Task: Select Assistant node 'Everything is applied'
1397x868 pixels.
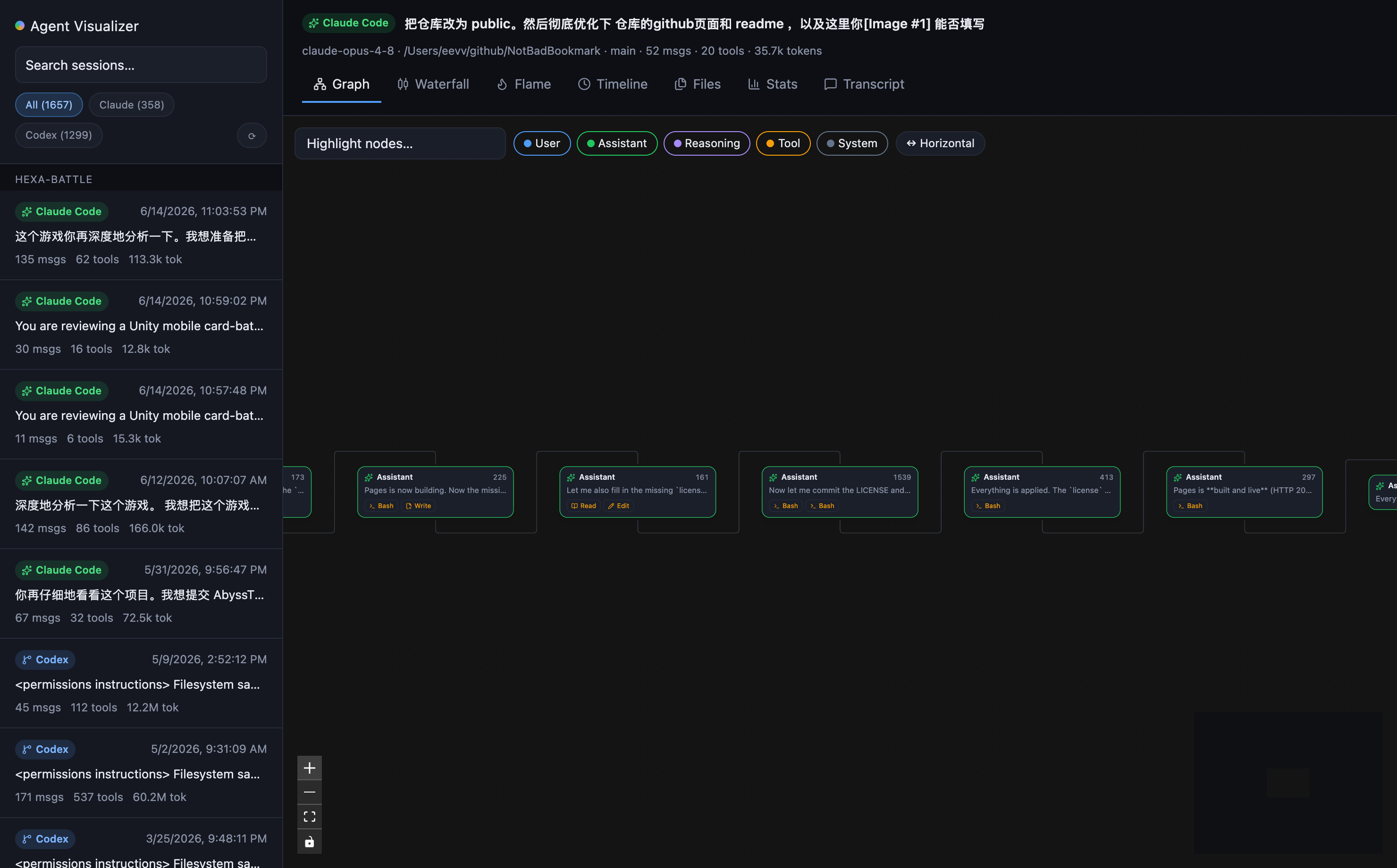Action: (x=1042, y=492)
